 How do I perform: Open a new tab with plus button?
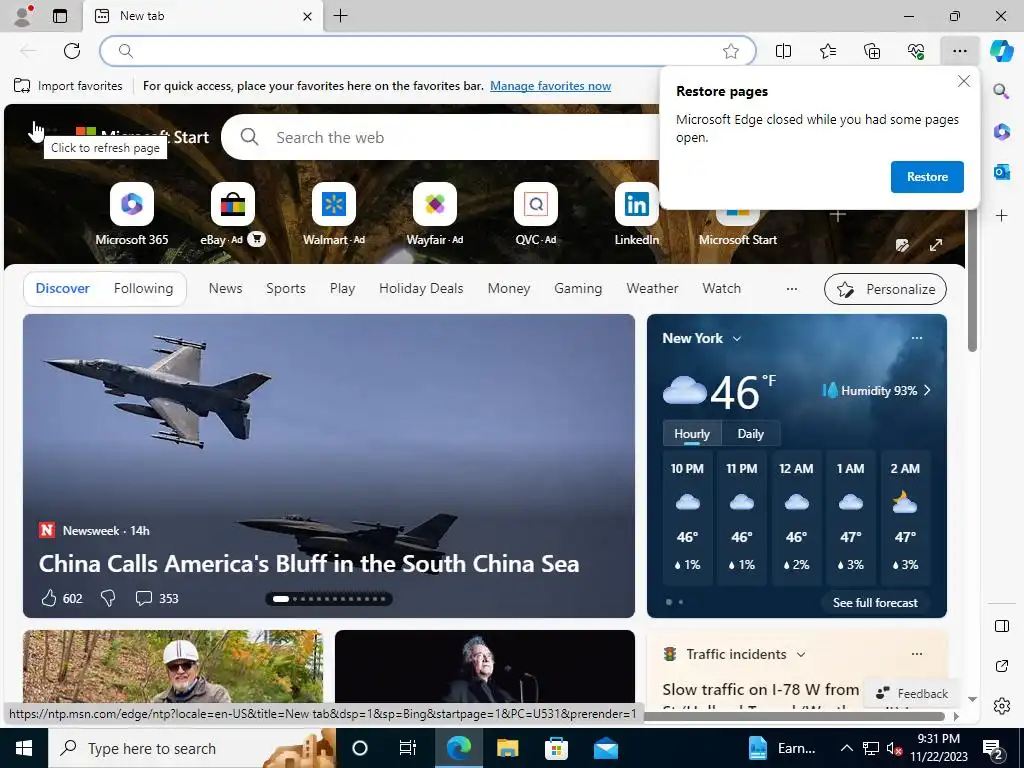click(x=340, y=16)
